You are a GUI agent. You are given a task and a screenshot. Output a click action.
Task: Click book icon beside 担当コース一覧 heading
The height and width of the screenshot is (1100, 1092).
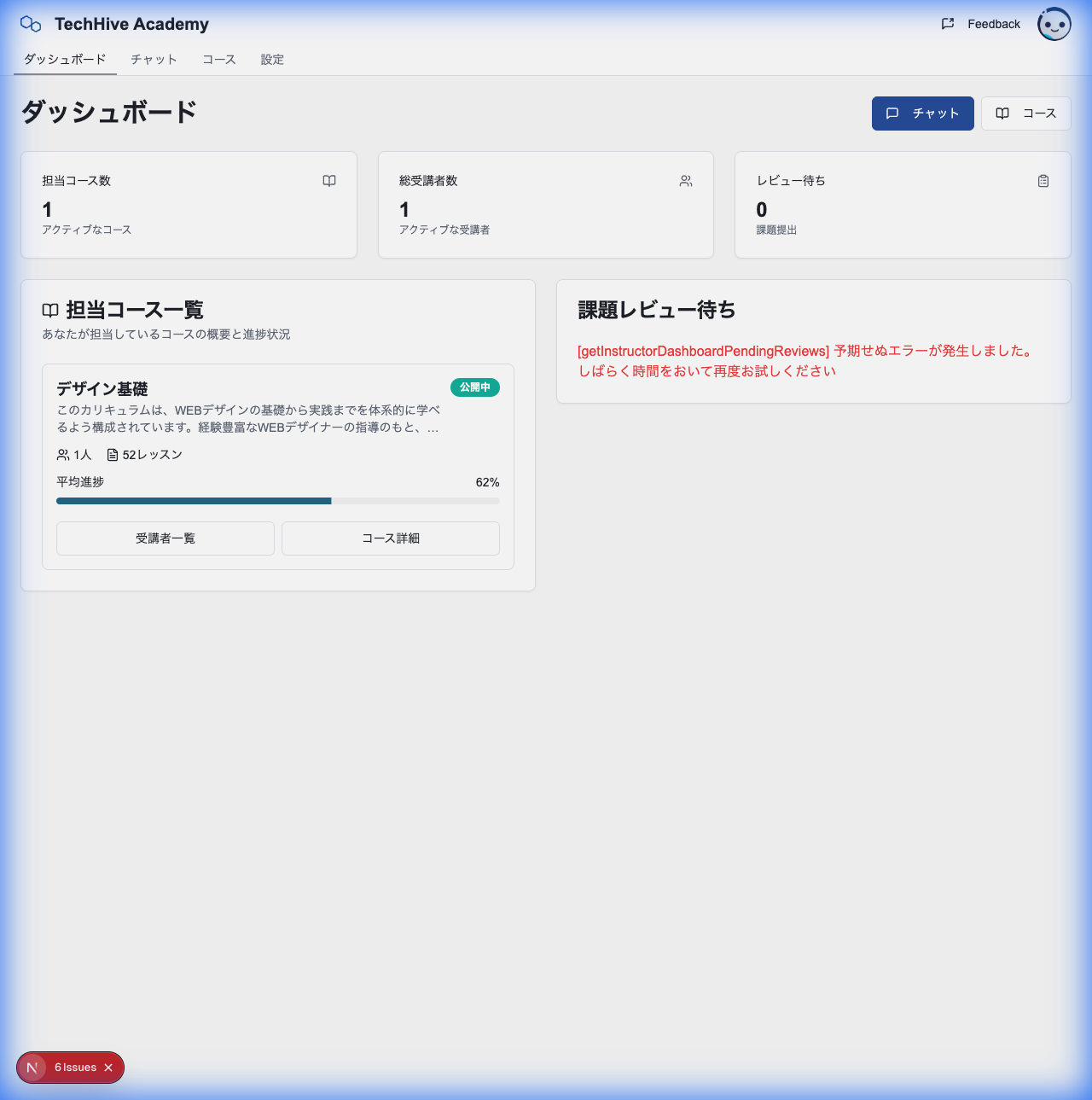tap(50, 310)
